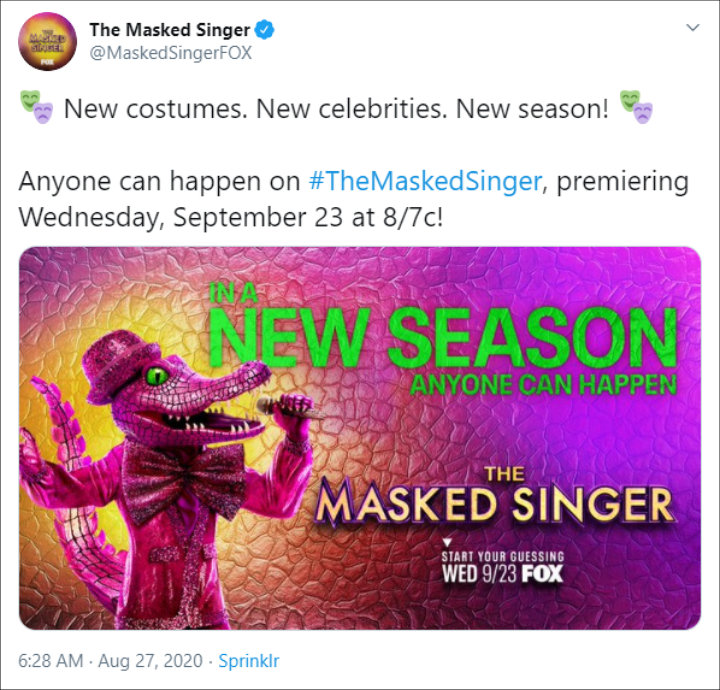Click the theater masks emoji before New costumes
Viewport: 720px width, 690px height.
tap(37, 107)
